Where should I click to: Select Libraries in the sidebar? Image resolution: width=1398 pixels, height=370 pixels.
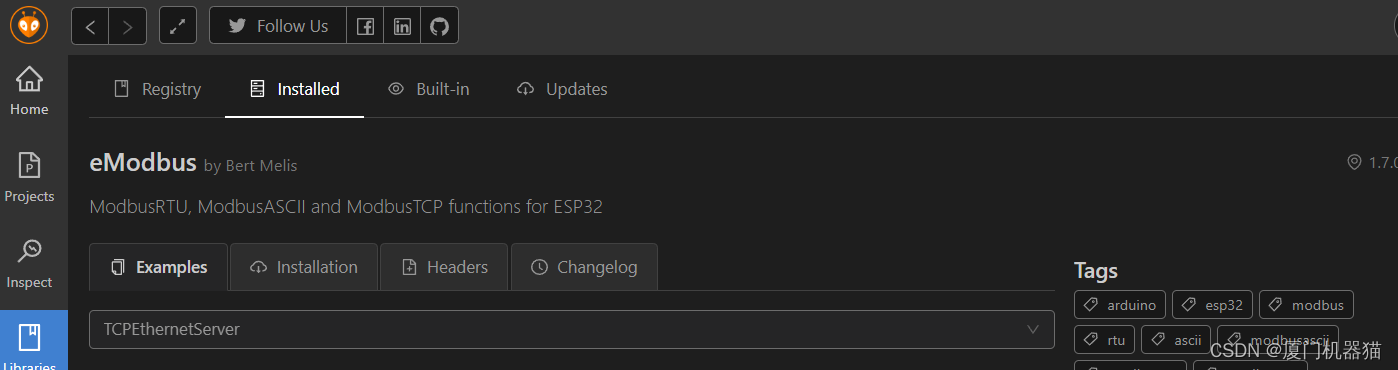click(34, 342)
